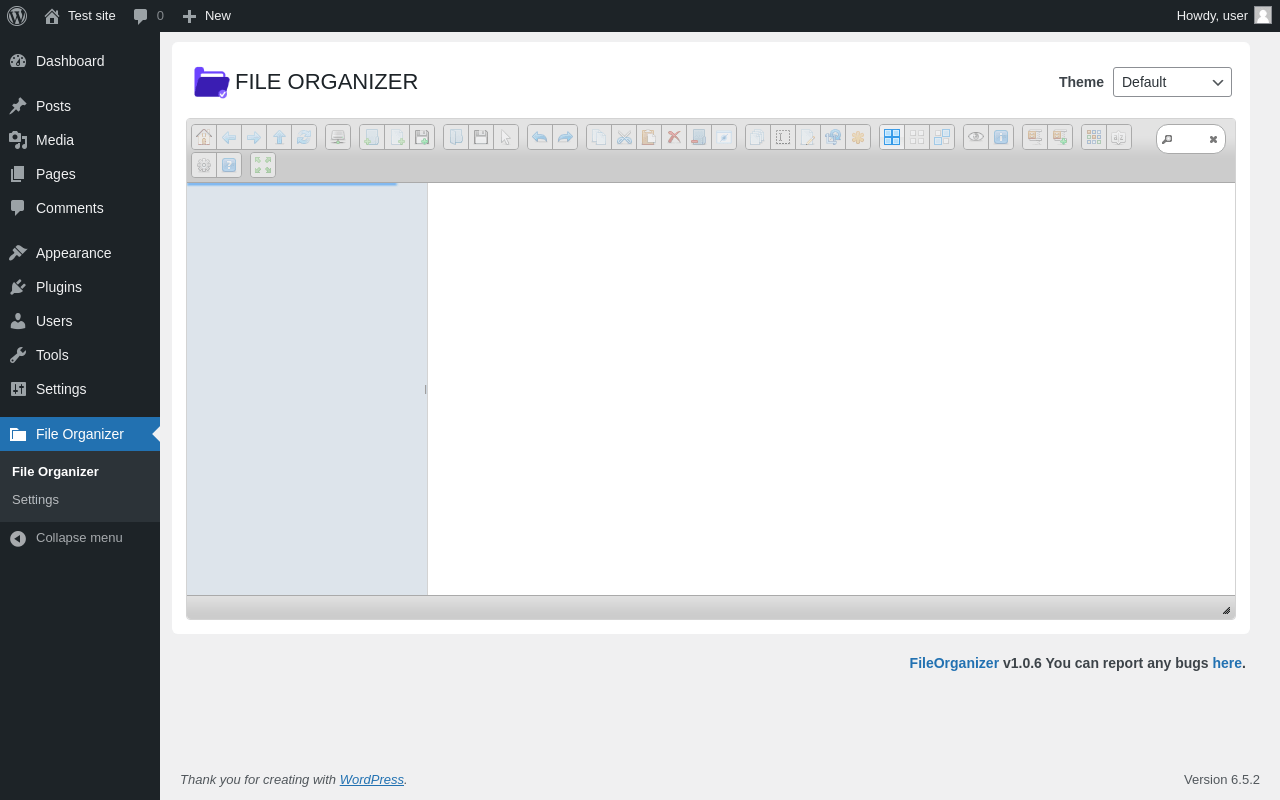Click the 'here' bug report link
1280x800 pixels.
(x=1227, y=663)
